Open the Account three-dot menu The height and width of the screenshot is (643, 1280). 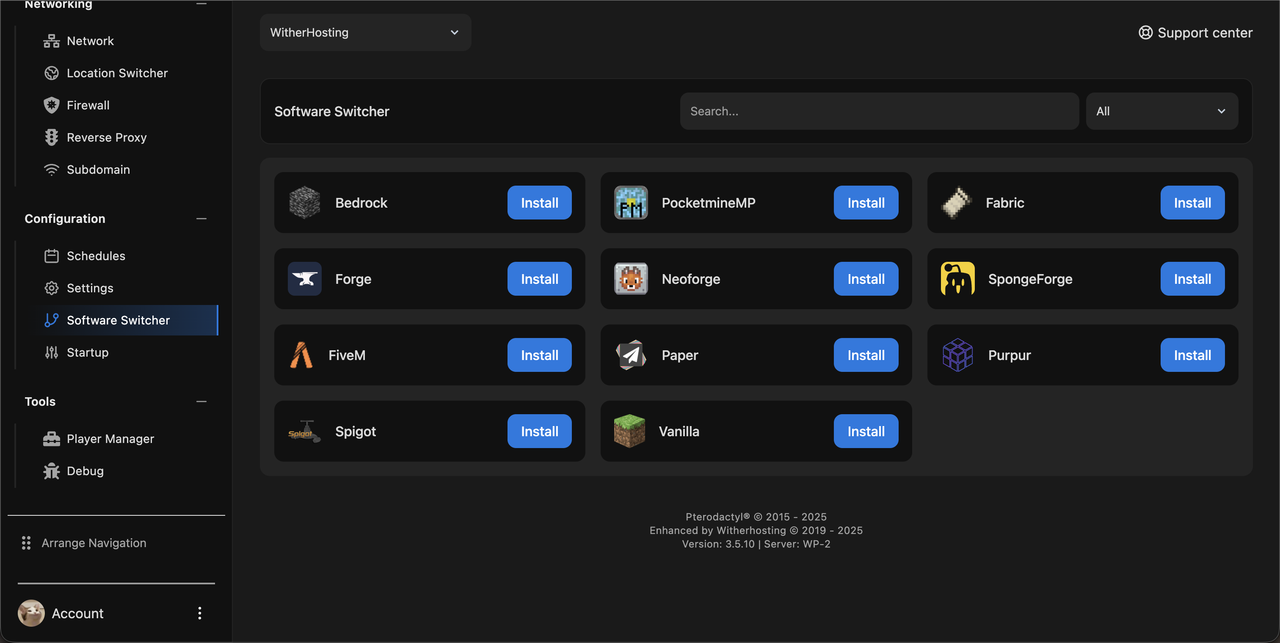pos(199,613)
